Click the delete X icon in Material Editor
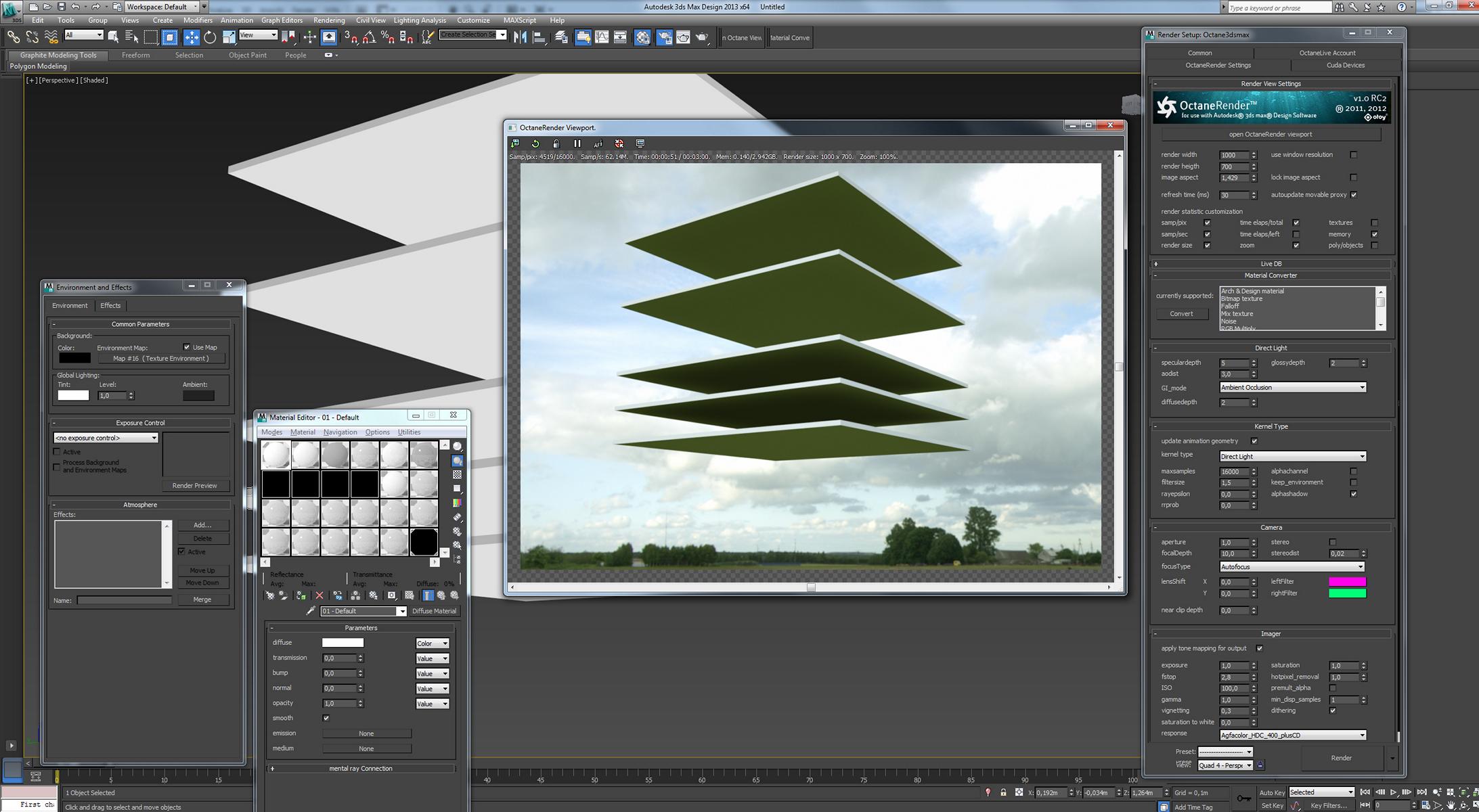 (x=319, y=595)
